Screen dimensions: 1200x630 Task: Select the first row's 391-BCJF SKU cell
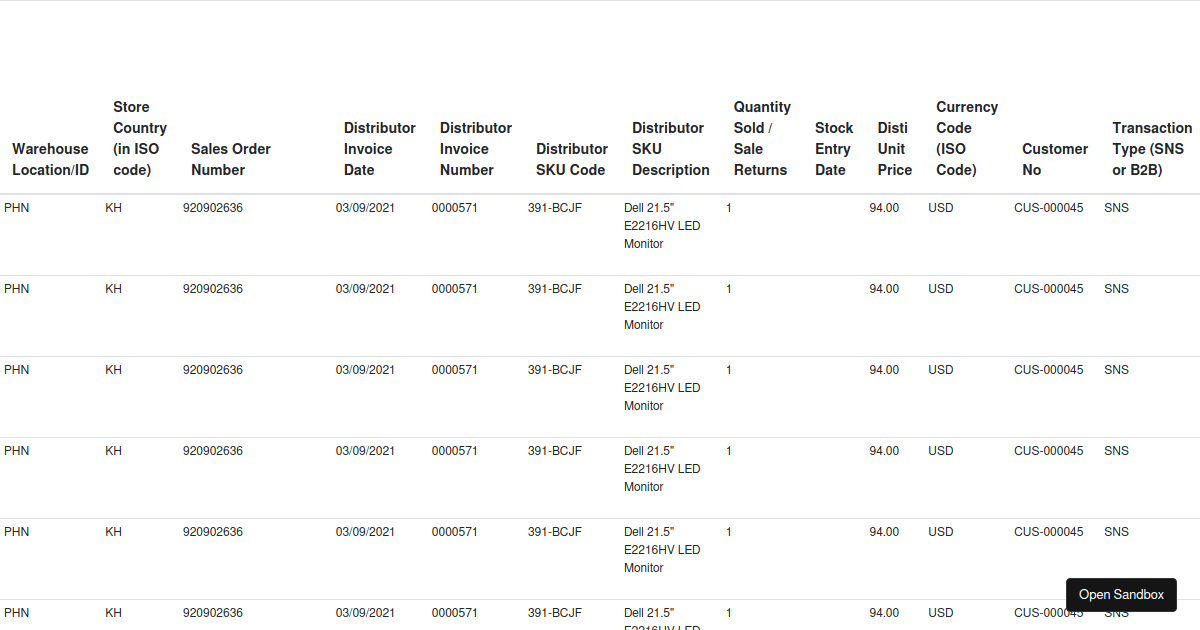[555, 208]
